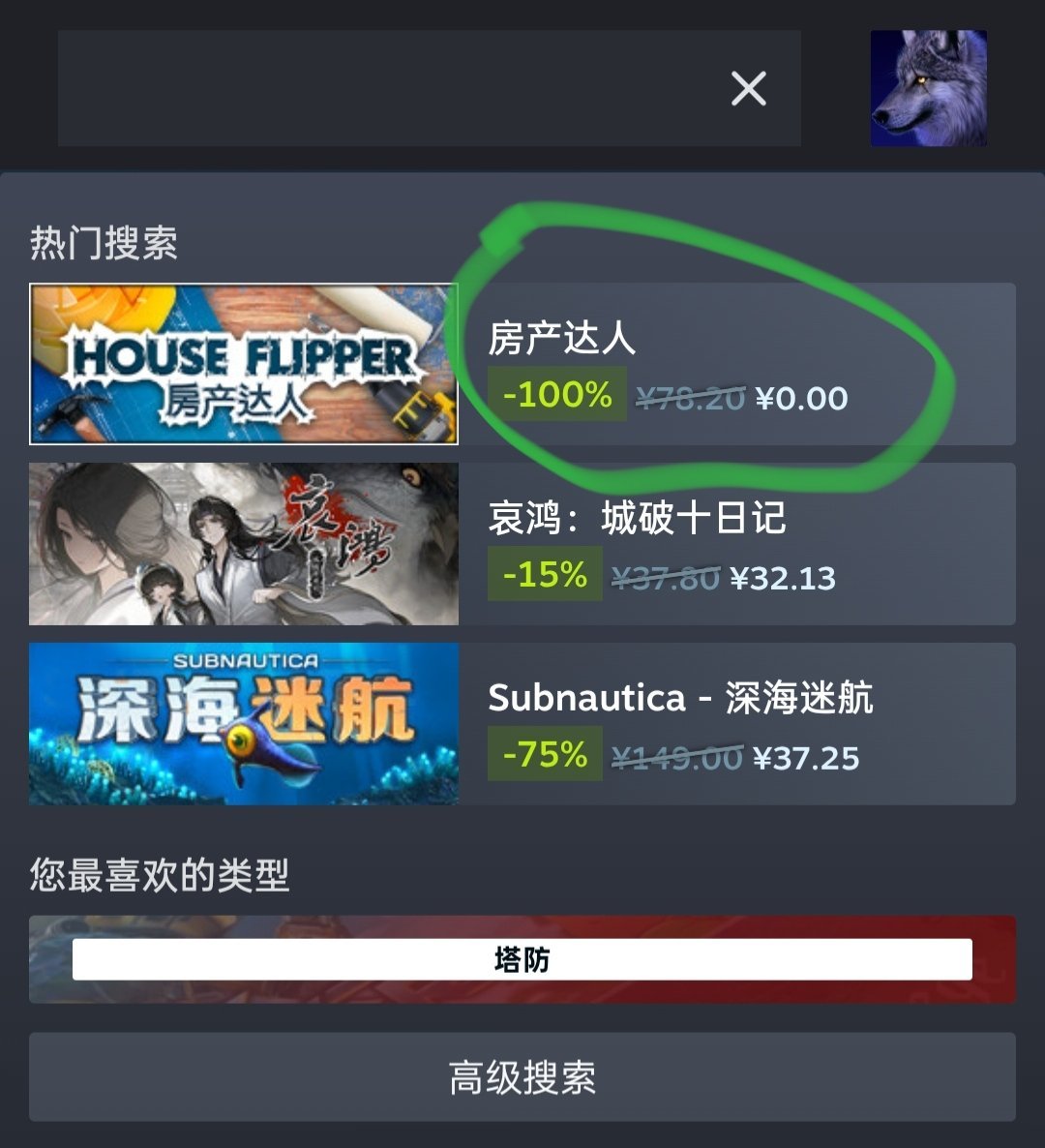Open the House Flipper banner image
This screenshot has width=1045, height=1148.
click(244, 364)
